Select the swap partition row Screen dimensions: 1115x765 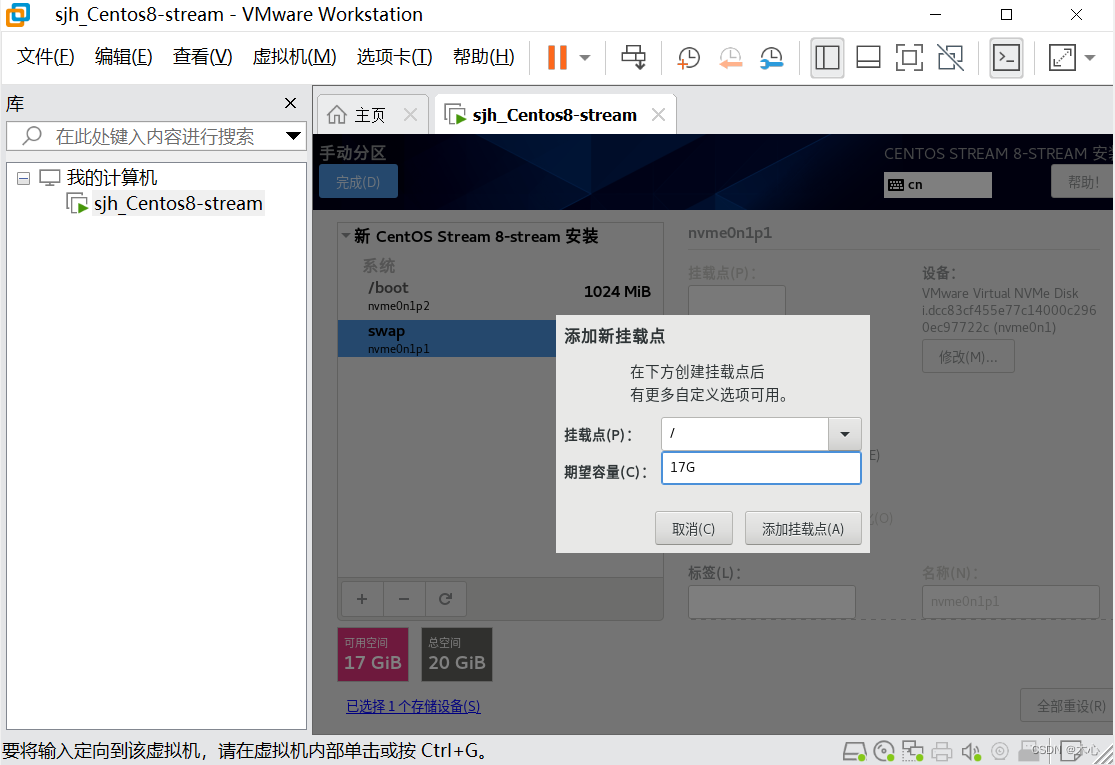pyautogui.click(x=447, y=338)
